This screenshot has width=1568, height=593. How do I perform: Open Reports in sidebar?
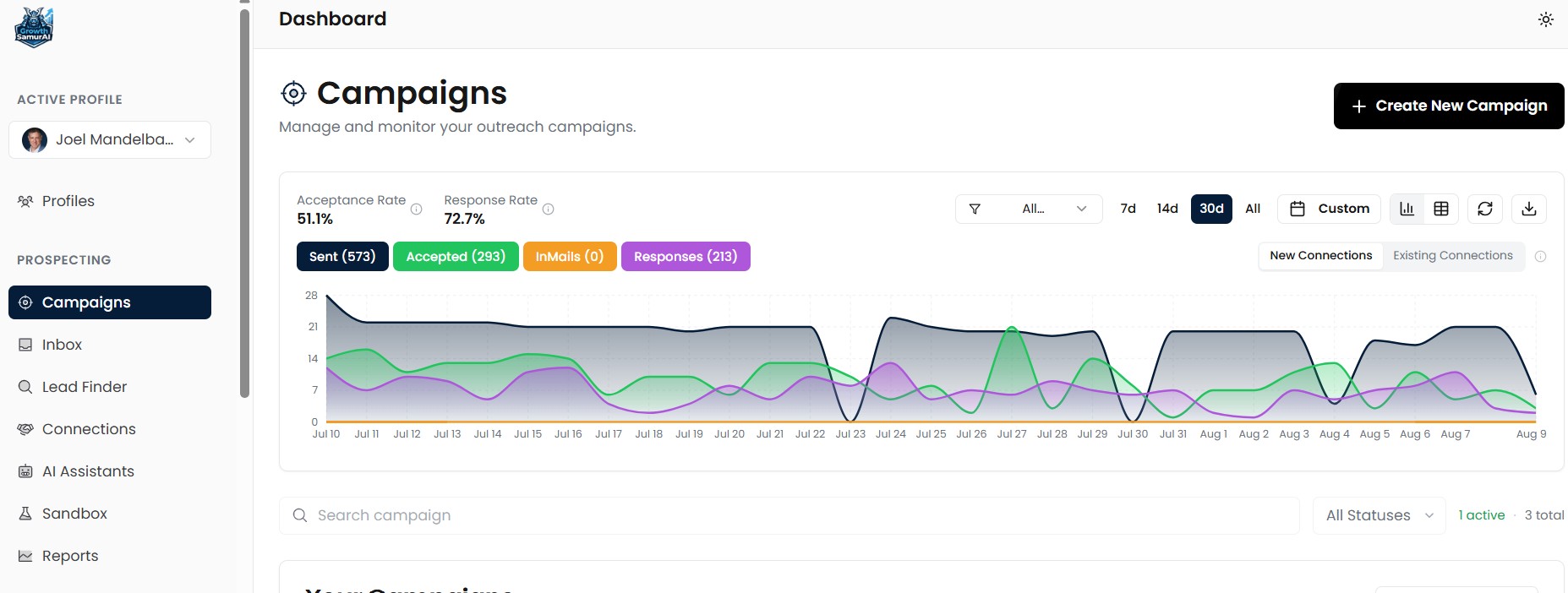(110, 556)
